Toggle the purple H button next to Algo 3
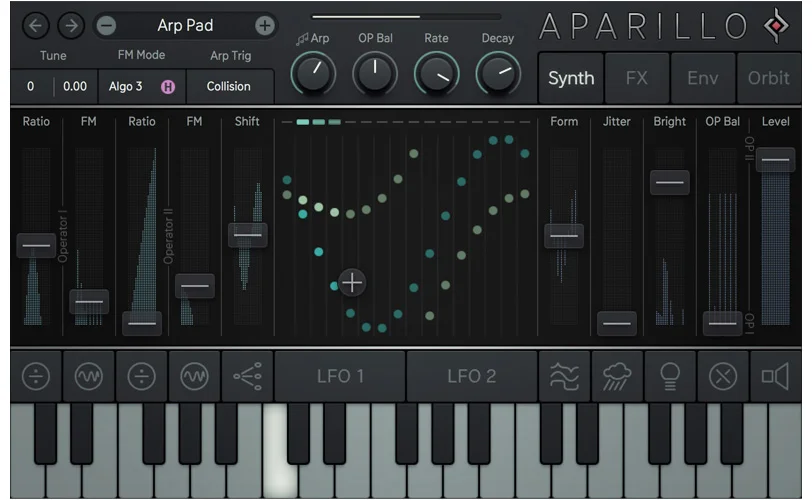Viewport: 812px width, 500px height. [168, 86]
